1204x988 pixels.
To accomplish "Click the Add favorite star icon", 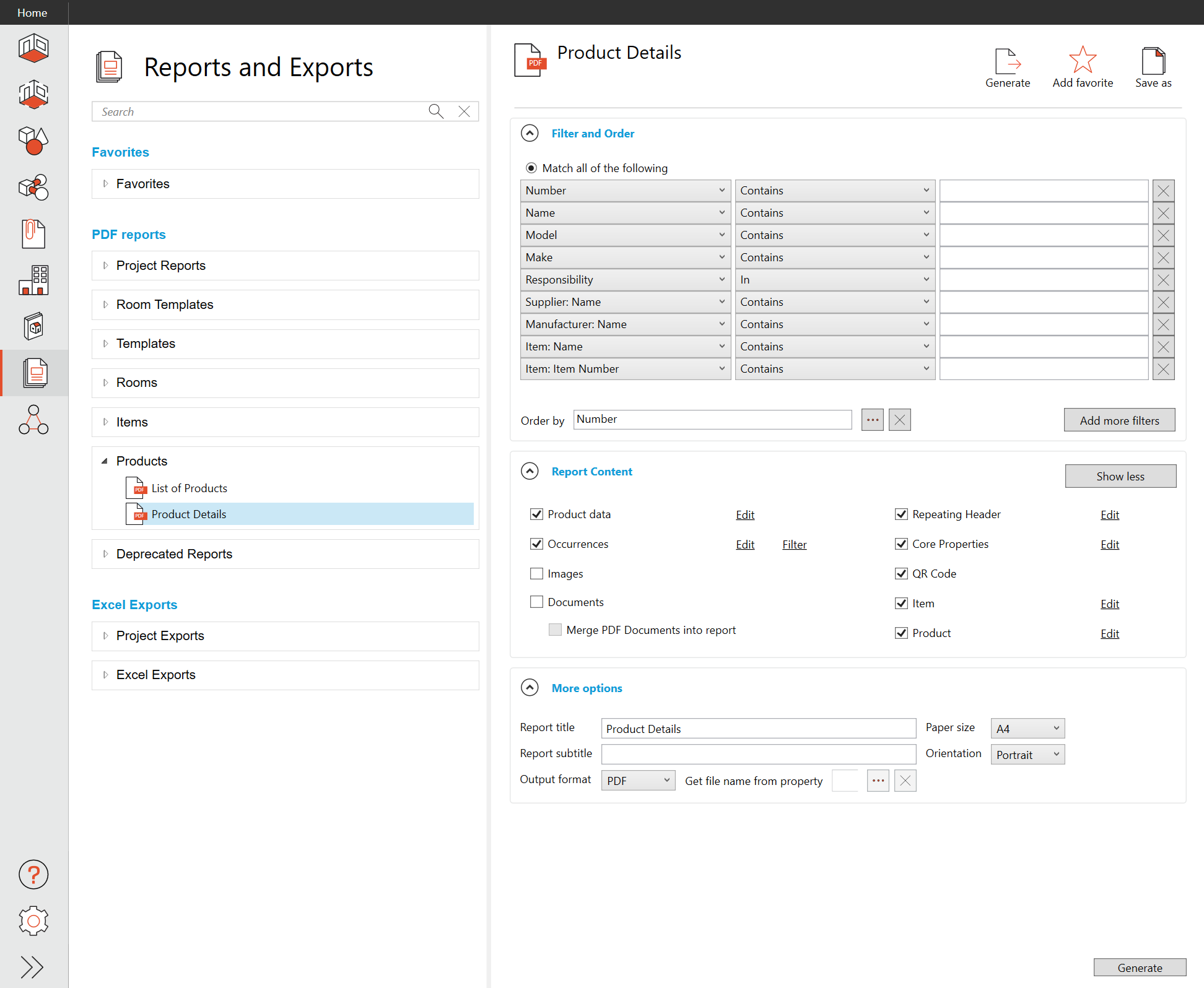I will [x=1083, y=67].
